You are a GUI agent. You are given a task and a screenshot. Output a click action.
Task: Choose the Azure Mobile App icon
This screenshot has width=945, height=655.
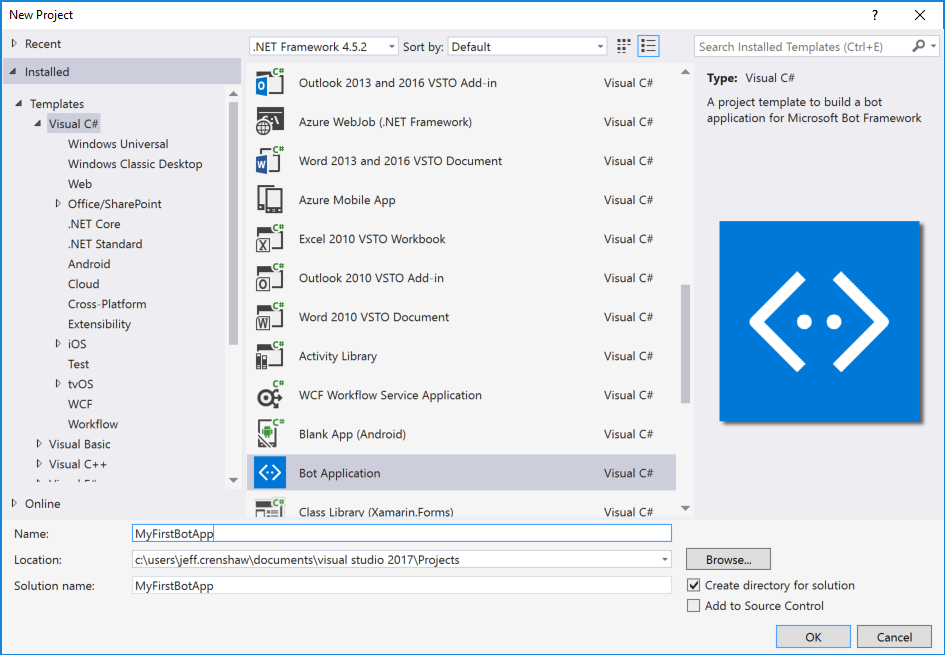[x=269, y=200]
